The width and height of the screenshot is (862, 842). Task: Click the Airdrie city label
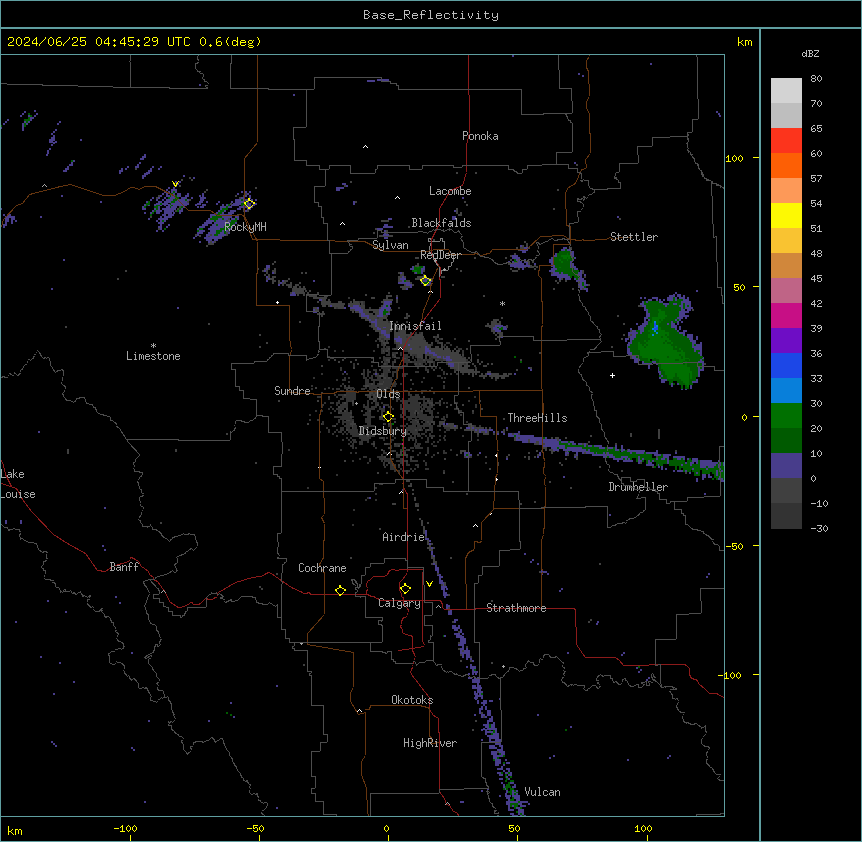pyautogui.click(x=403, y=537)
